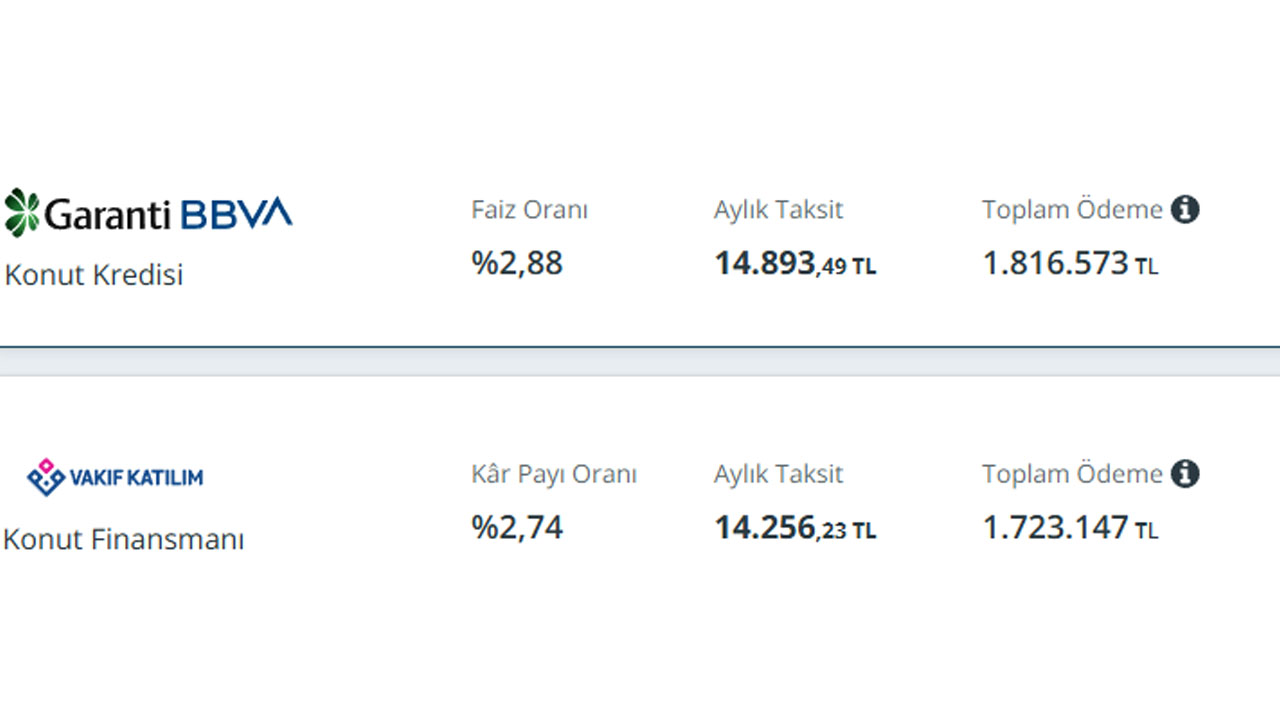Click the %2,74 profit share rate

point(518,528)
